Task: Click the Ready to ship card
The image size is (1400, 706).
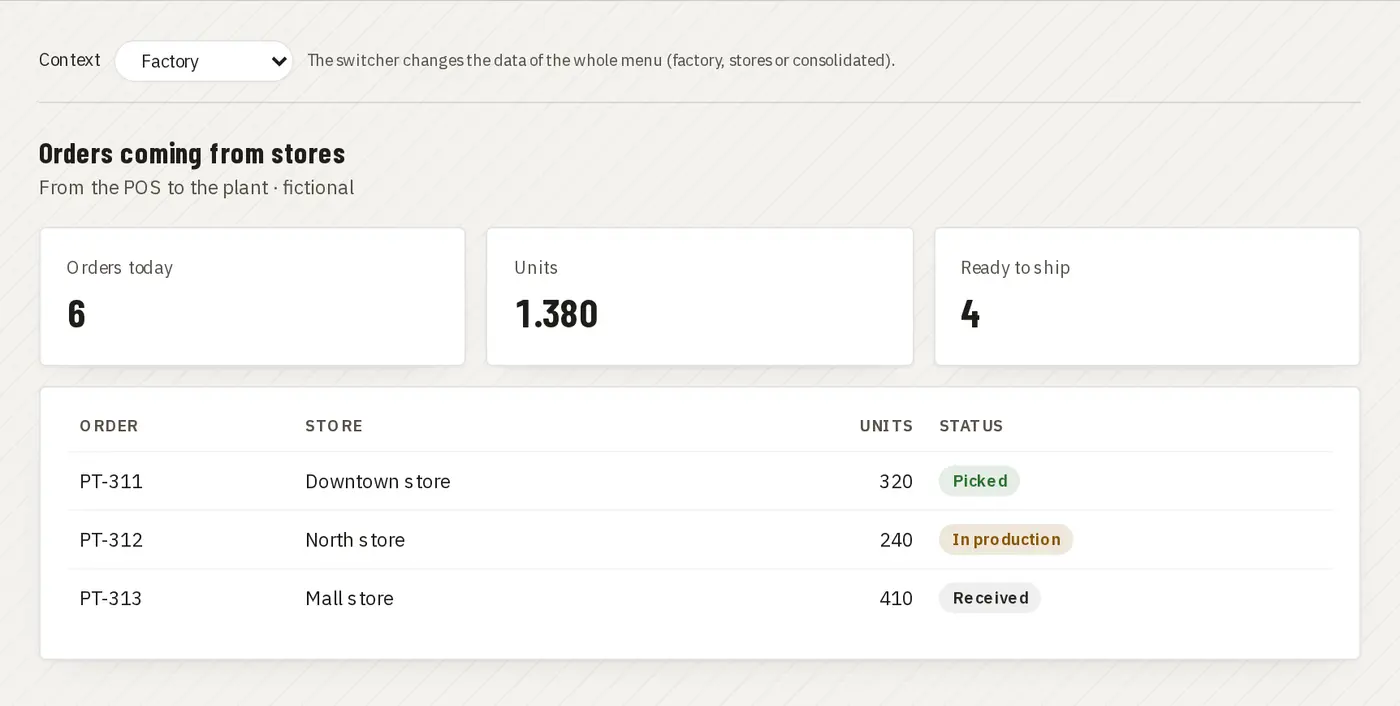Action: [x=1147, y=296]
